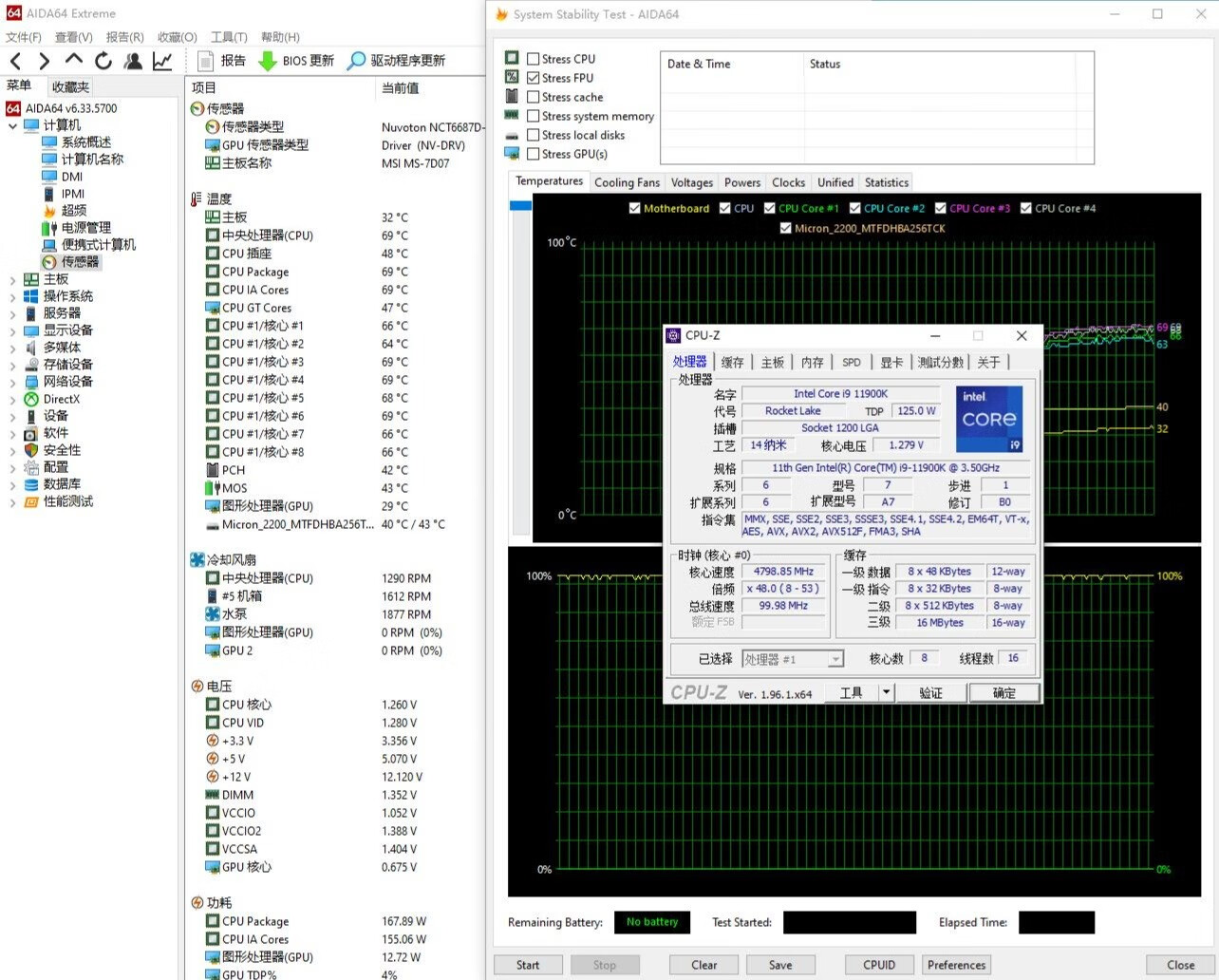Enable the Stress CPU checkbox
Screen dimensions: 1219x980
click(x=534, y=59)
